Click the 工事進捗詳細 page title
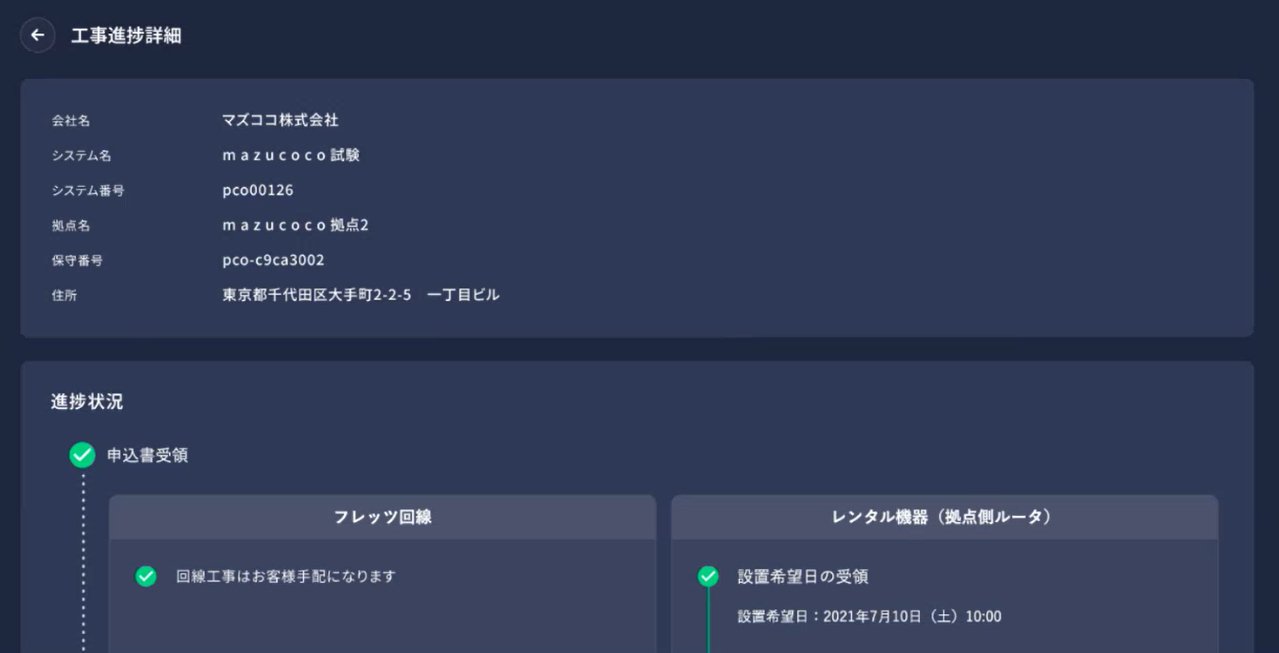Viewport: 1279px width, 653px height. [126, 36]
